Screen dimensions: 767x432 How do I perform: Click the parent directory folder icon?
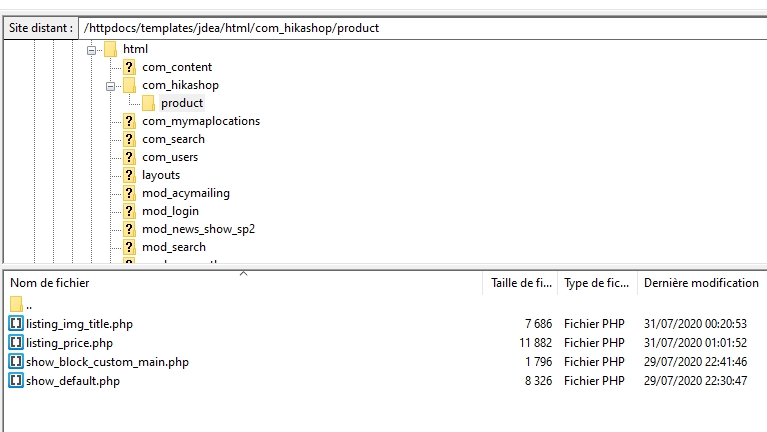pos(16,304)
